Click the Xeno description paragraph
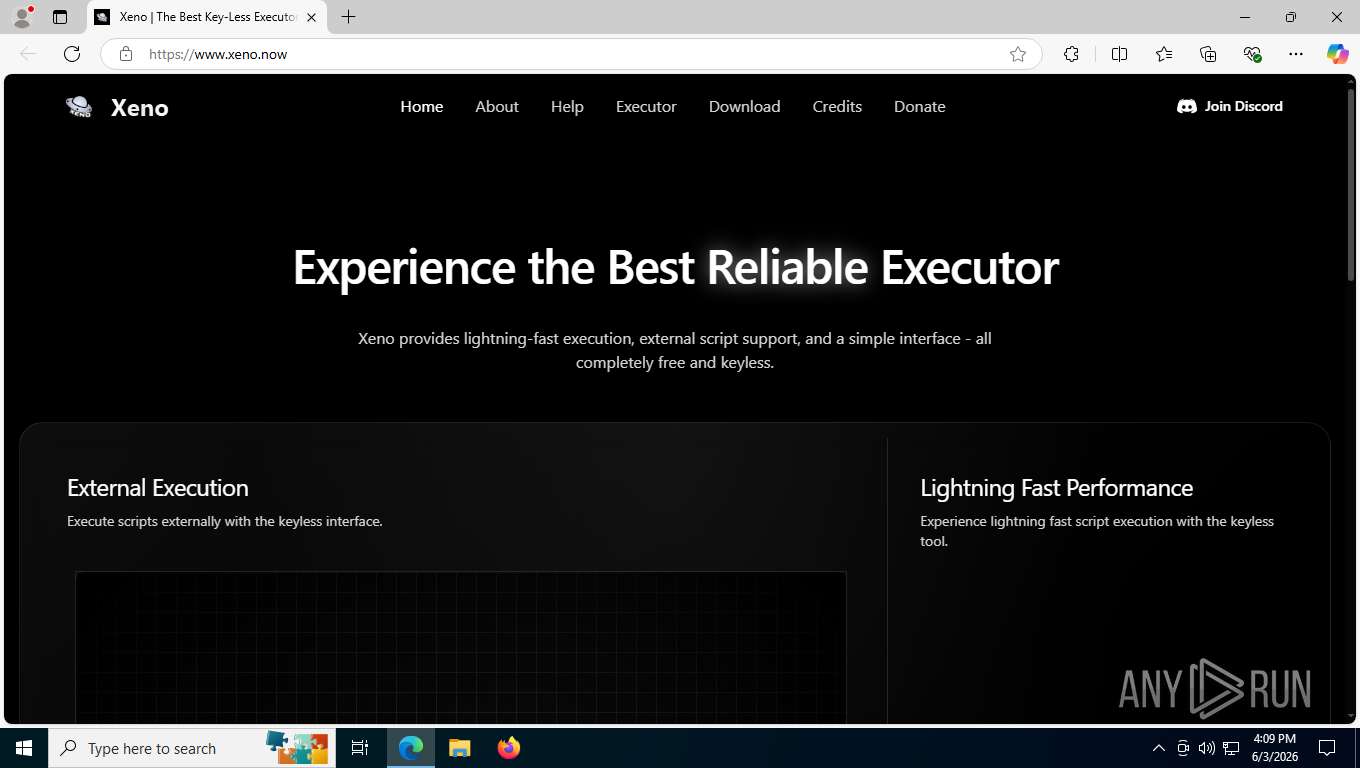This screenshot has width=1360, height=768. (x=675, y=350)
